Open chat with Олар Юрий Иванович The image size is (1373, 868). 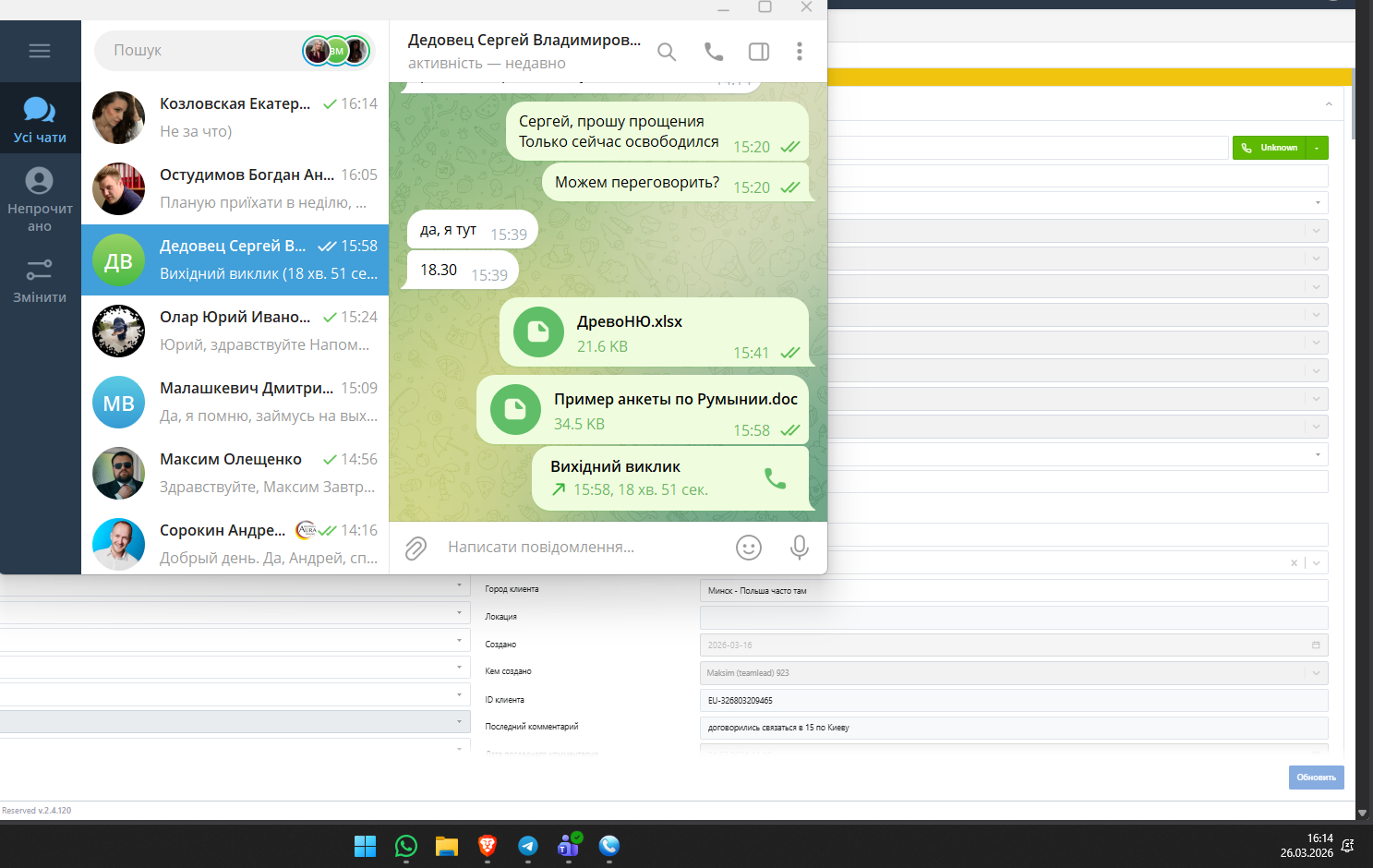(x=235, y=331)
